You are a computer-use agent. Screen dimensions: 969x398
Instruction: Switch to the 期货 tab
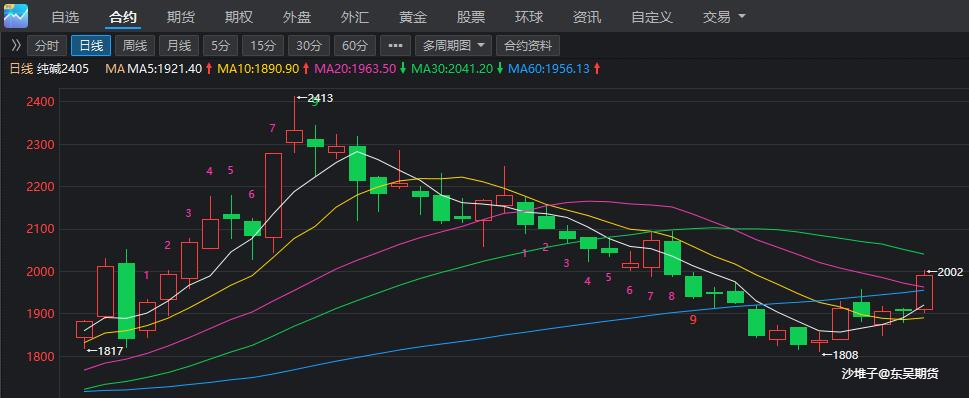[180, 17]
